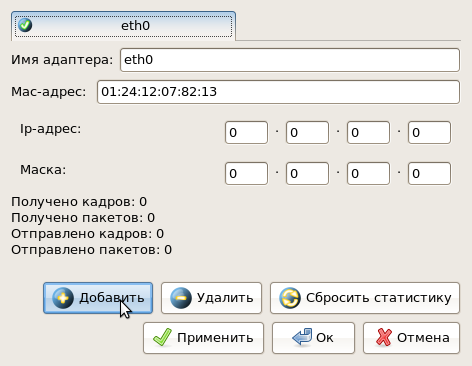Click the 'Ip-адрес:' label

click(x=51, y=129)
